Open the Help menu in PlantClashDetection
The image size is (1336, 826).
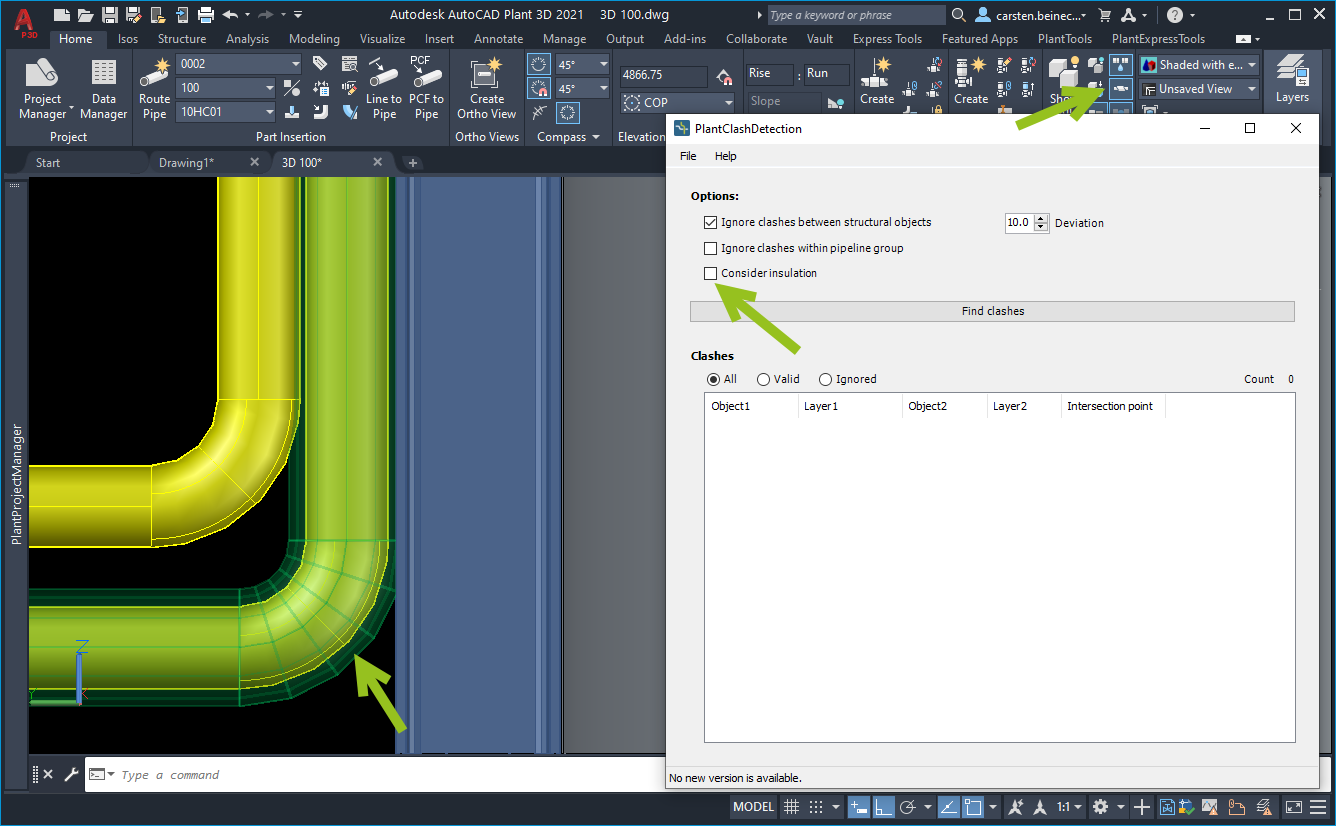point(725,156)
